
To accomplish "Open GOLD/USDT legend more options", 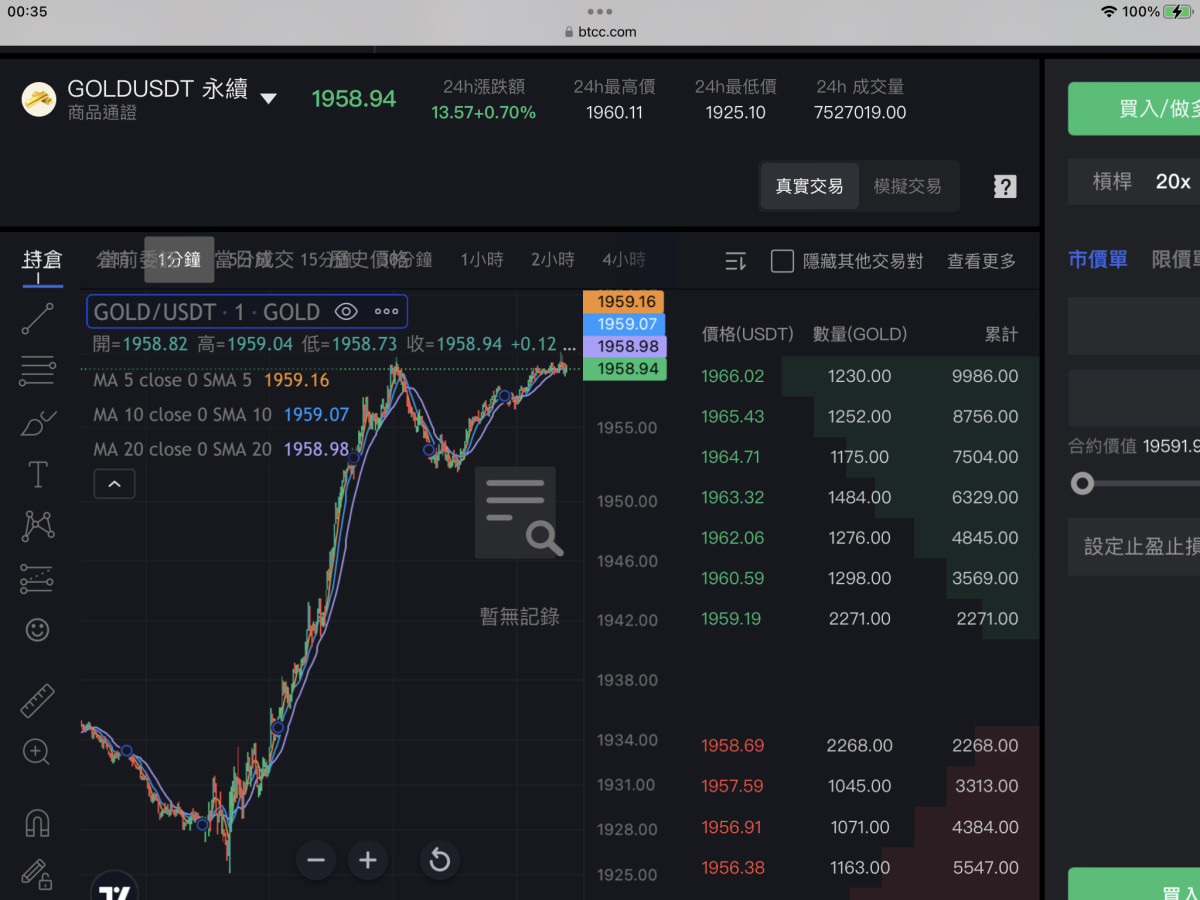I will coord(386,312).
